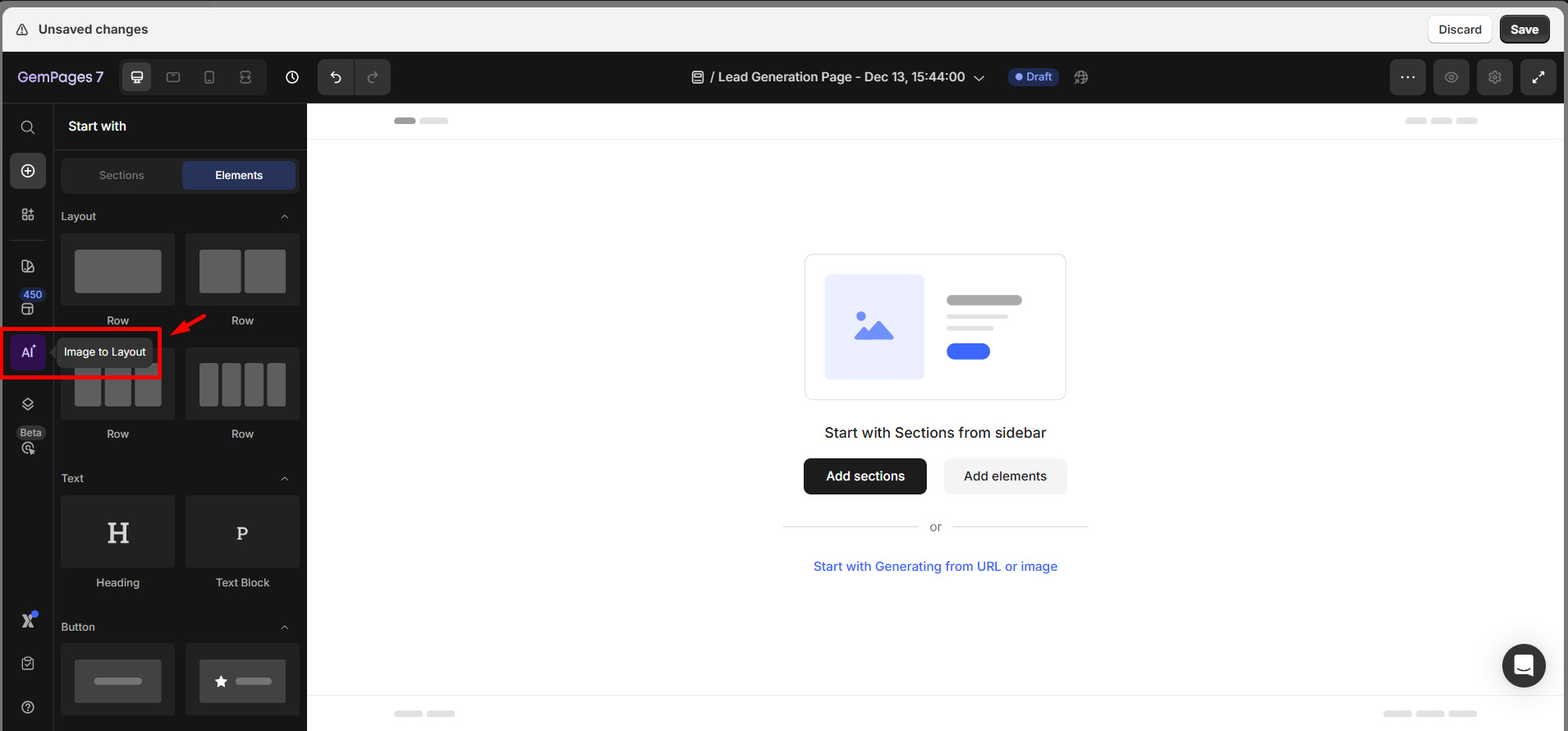Click the undo arrow button
The width and height of the screenshot is (1568, 731).
(336, 77)
